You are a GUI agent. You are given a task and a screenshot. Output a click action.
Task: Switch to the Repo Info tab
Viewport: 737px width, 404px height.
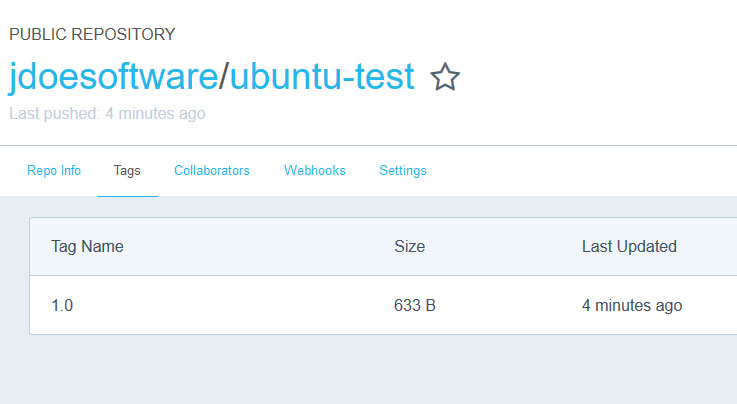coord(54,171)
